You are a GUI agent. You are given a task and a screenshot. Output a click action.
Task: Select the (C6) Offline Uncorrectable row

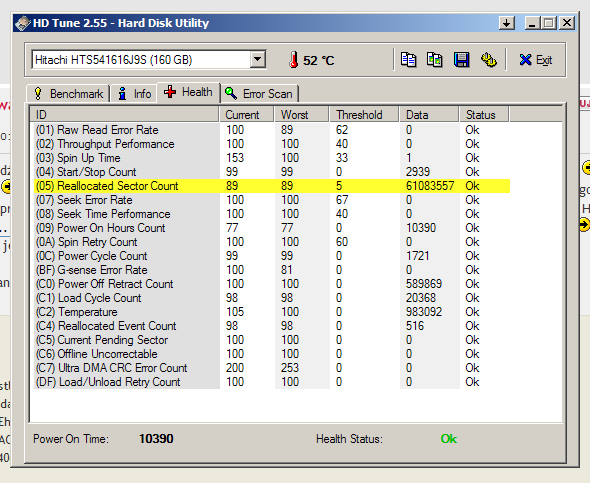[272, 354]
